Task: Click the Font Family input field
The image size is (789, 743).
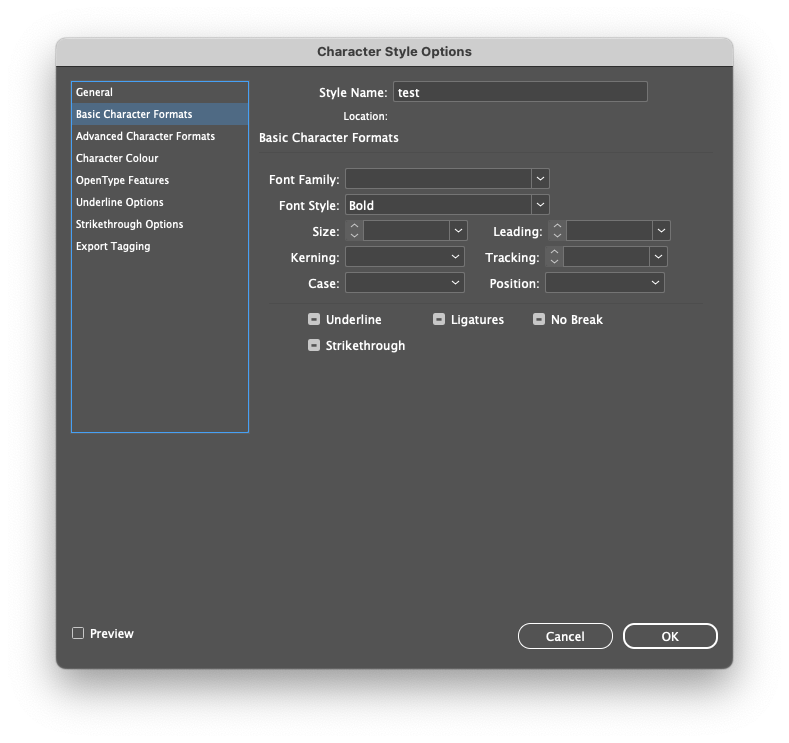Action: [x=438, y=179]
